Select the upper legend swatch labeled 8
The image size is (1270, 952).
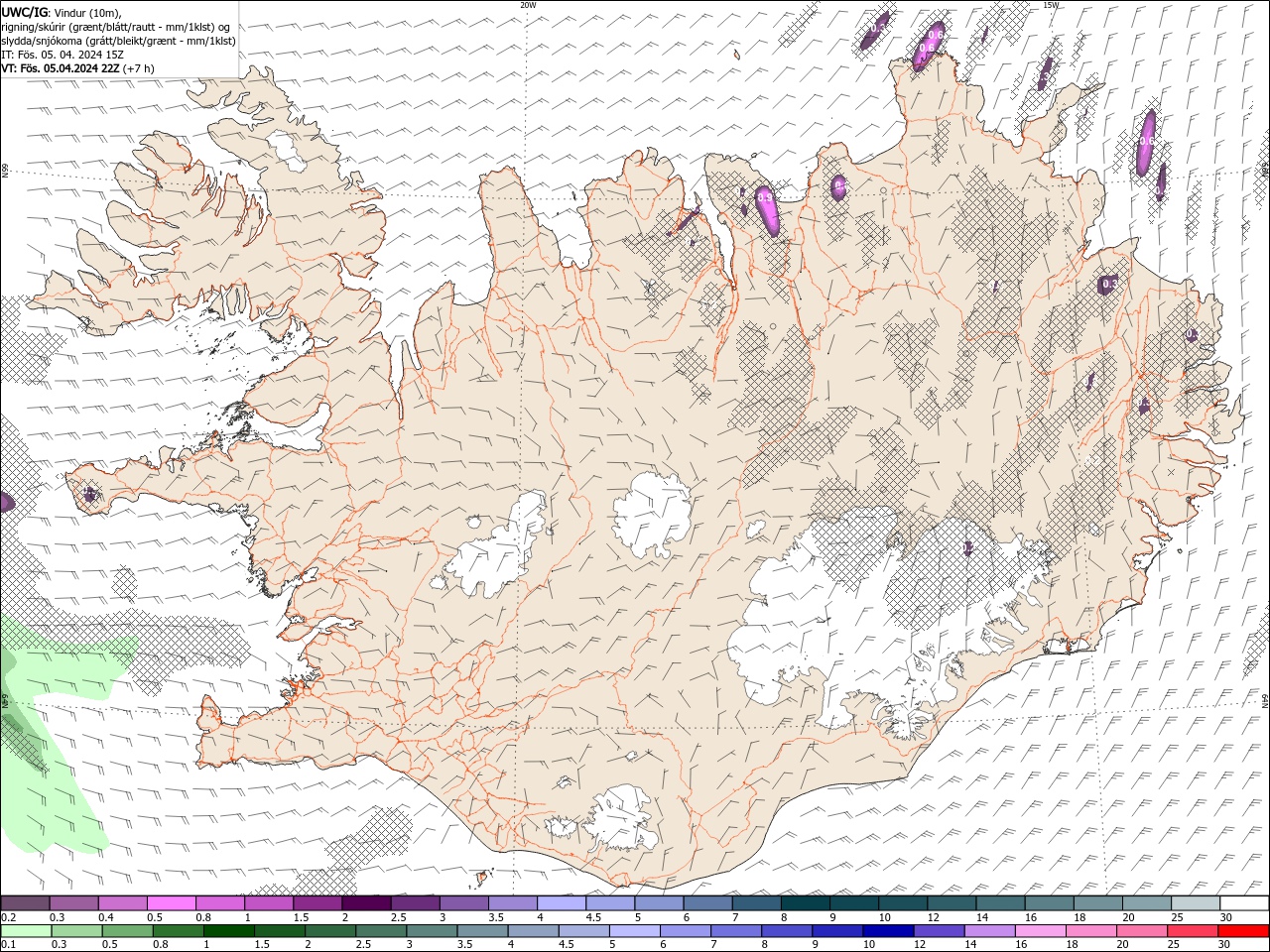(x=805, y=903)
